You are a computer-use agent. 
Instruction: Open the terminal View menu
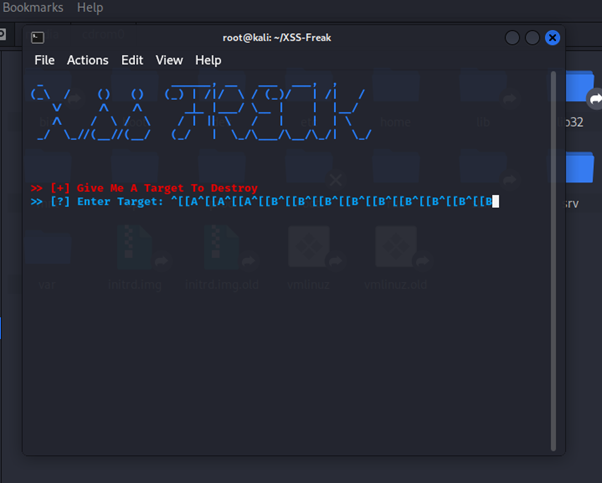click(169, 60)
